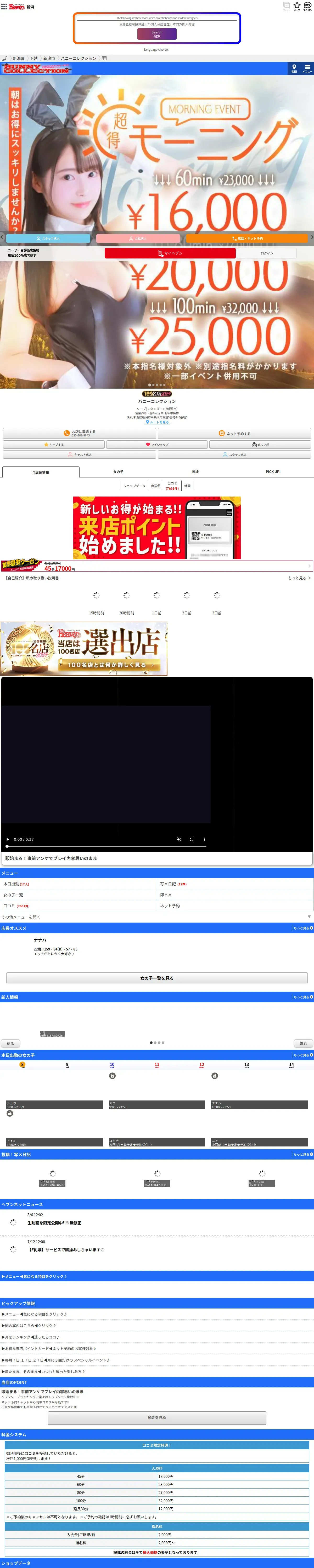
Task: Seek on the video progress bar
Action: (106, 846)
